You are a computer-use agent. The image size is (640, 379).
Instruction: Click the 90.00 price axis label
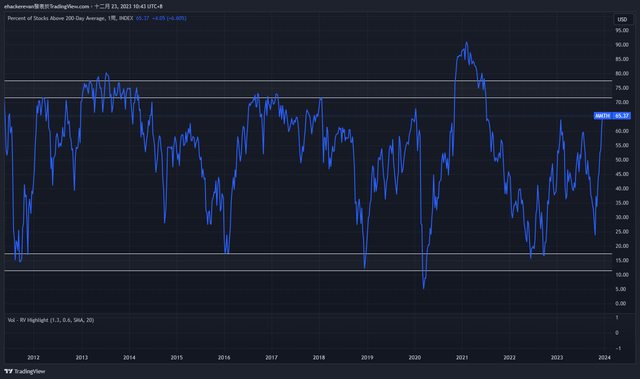point(622,45)
